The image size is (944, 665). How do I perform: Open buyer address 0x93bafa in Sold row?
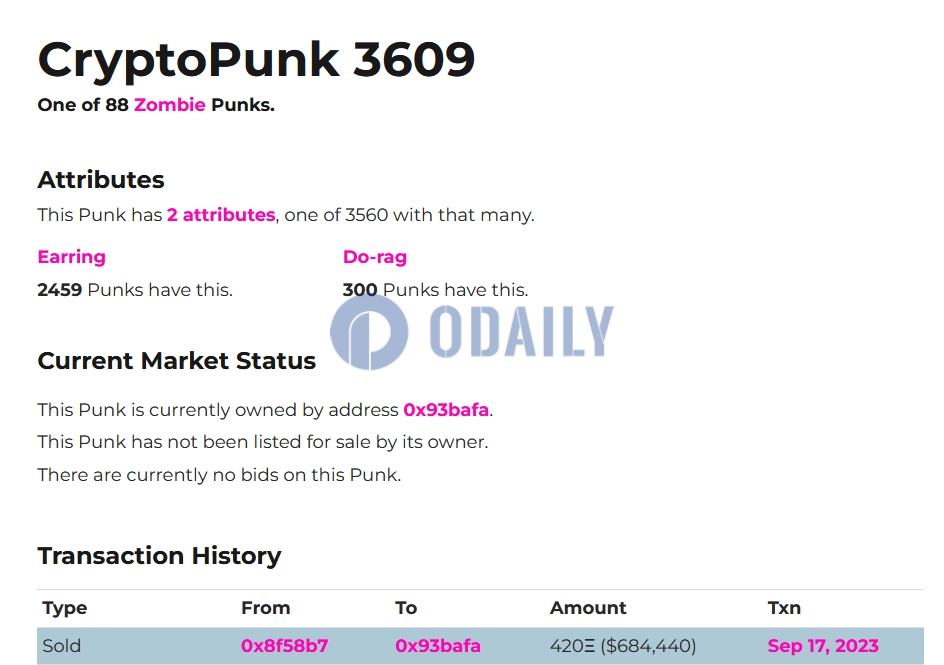point(438,646)
